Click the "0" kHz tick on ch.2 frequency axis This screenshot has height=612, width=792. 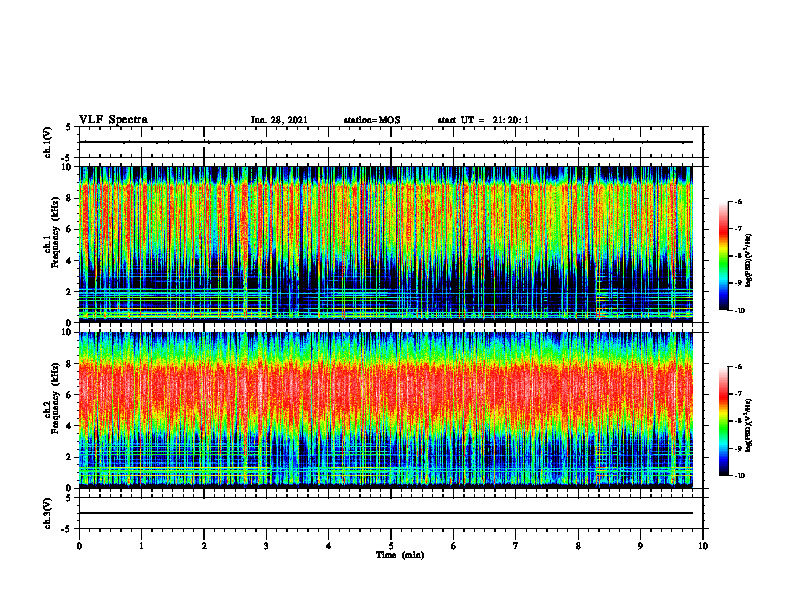coord(70,488)
